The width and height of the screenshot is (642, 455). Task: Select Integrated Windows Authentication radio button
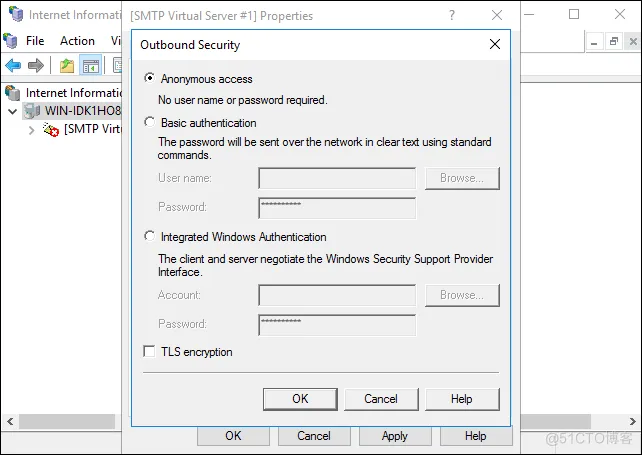(x=150, y=237)
